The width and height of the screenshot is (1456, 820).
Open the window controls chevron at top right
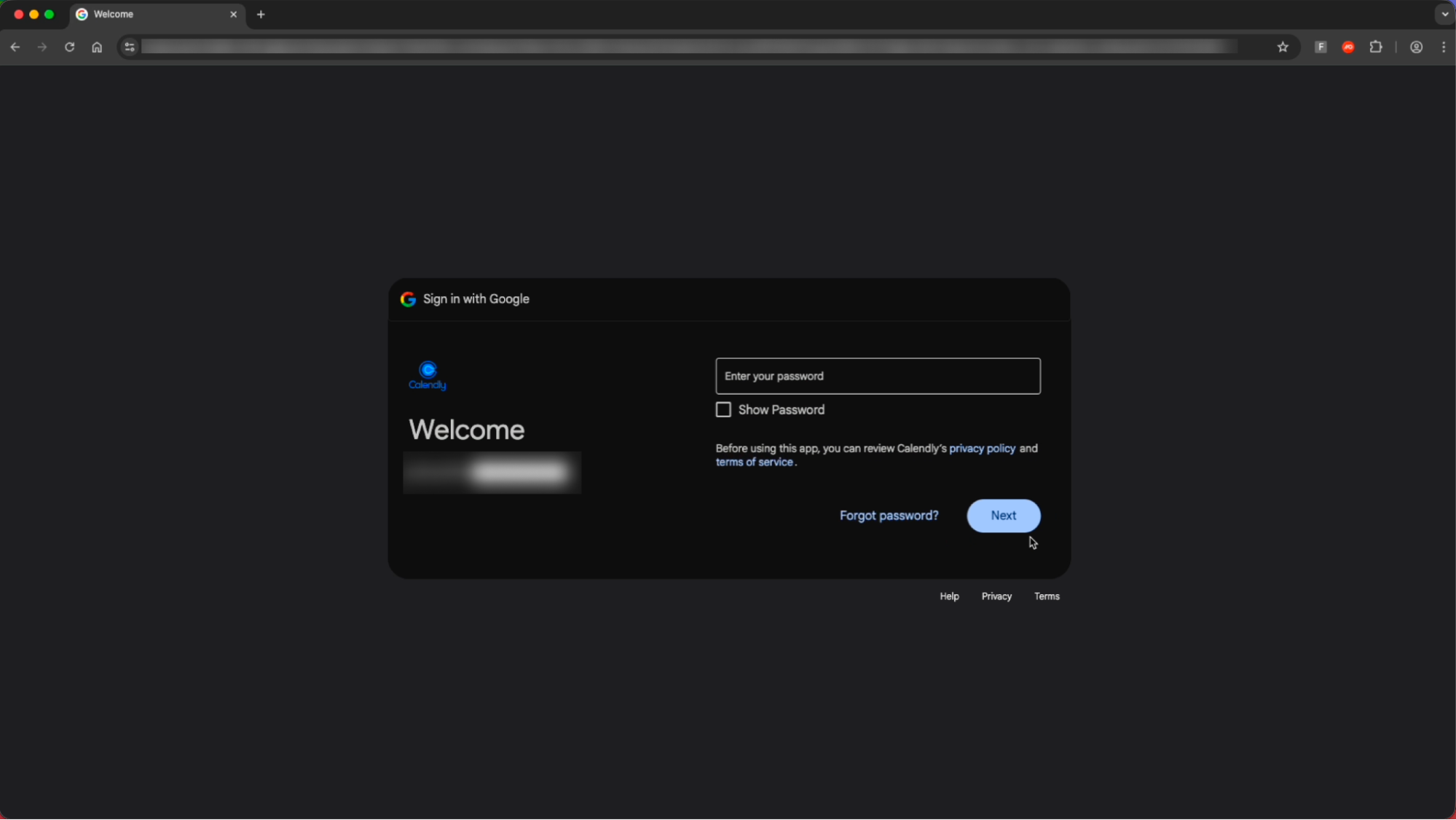[1444, 14]
